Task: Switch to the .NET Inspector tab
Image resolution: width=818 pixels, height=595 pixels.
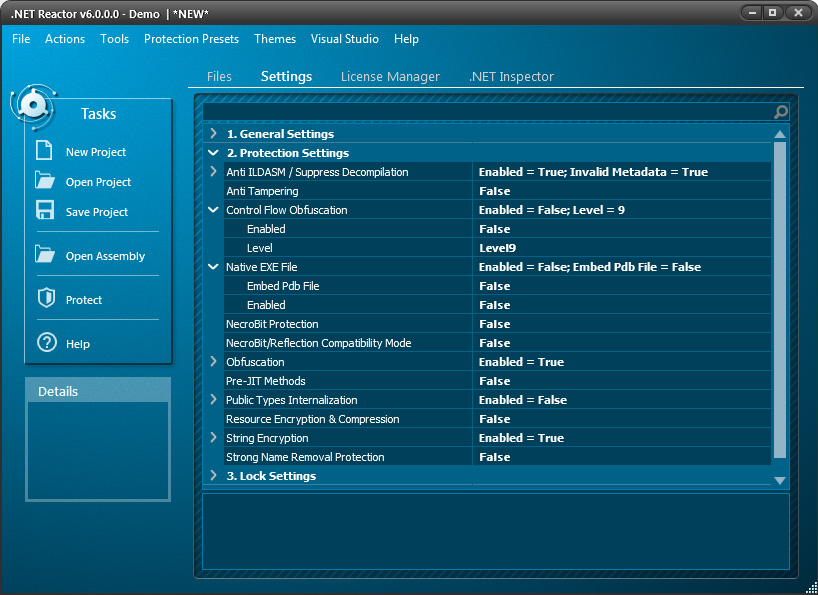Action: tap(511, 77)
